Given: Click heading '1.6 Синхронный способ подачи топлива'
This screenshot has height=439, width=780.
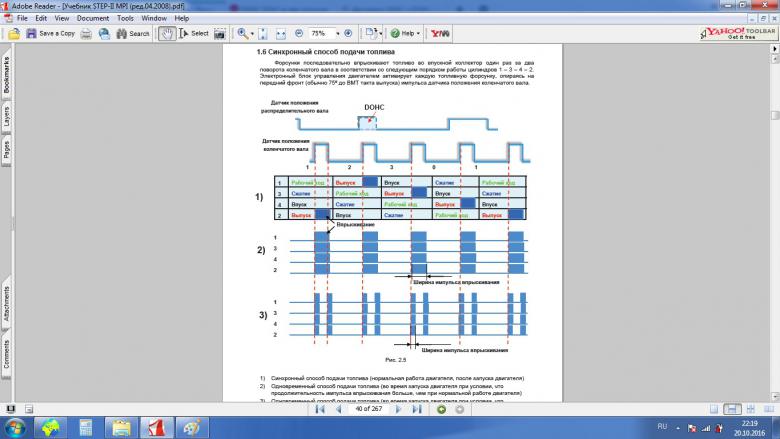Looking at the screenshot, I should 326,52.
